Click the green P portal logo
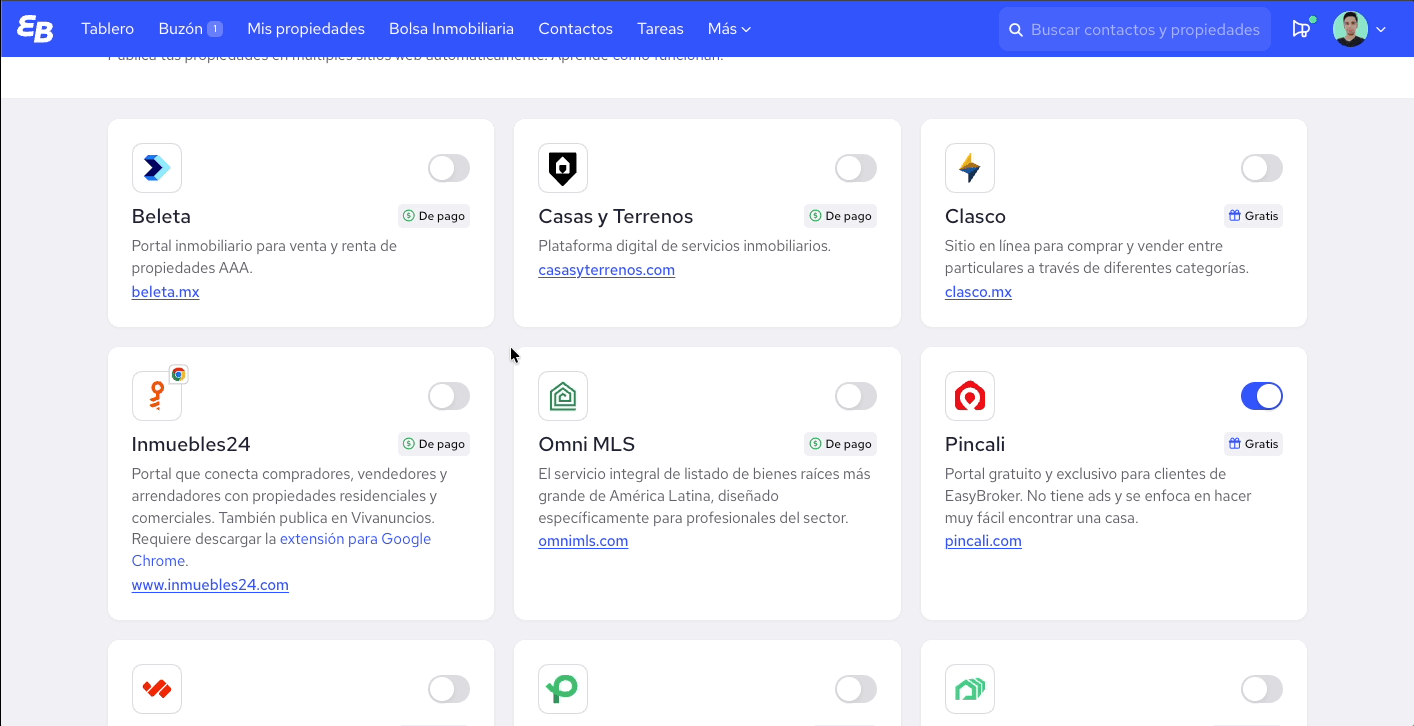 (x=563, y=689)
